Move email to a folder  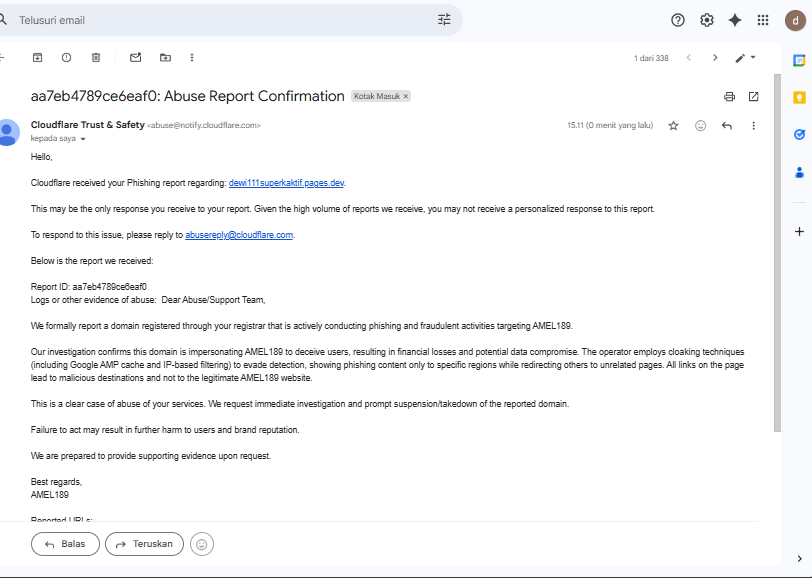tap(165, 57)
